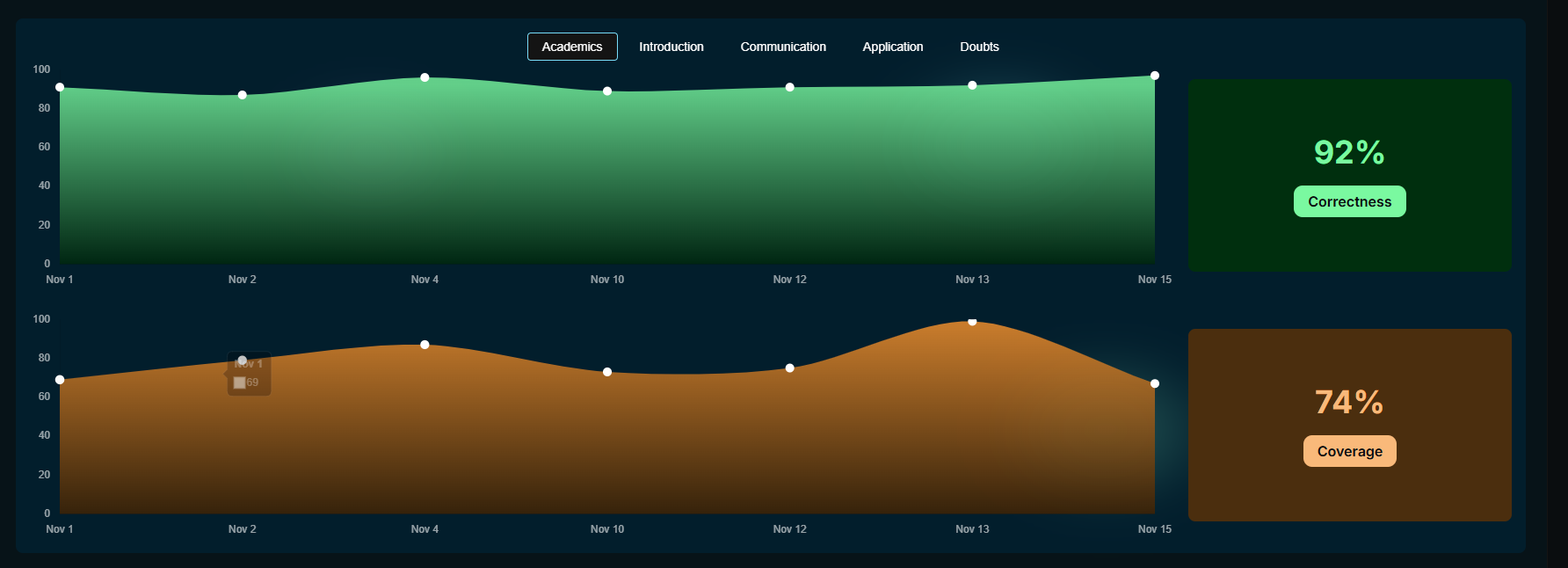Pick Nov 12 point on orange chart
The height and width of the screenshot is (568, 1568).
pos(789,368)
